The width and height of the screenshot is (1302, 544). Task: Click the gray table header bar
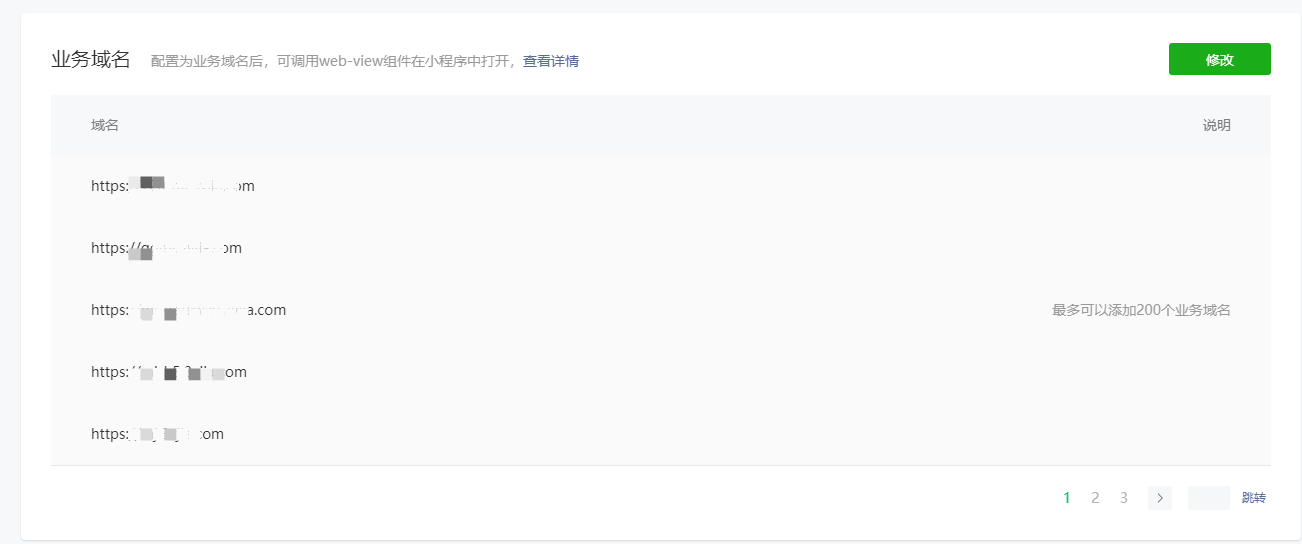point(661,125)
